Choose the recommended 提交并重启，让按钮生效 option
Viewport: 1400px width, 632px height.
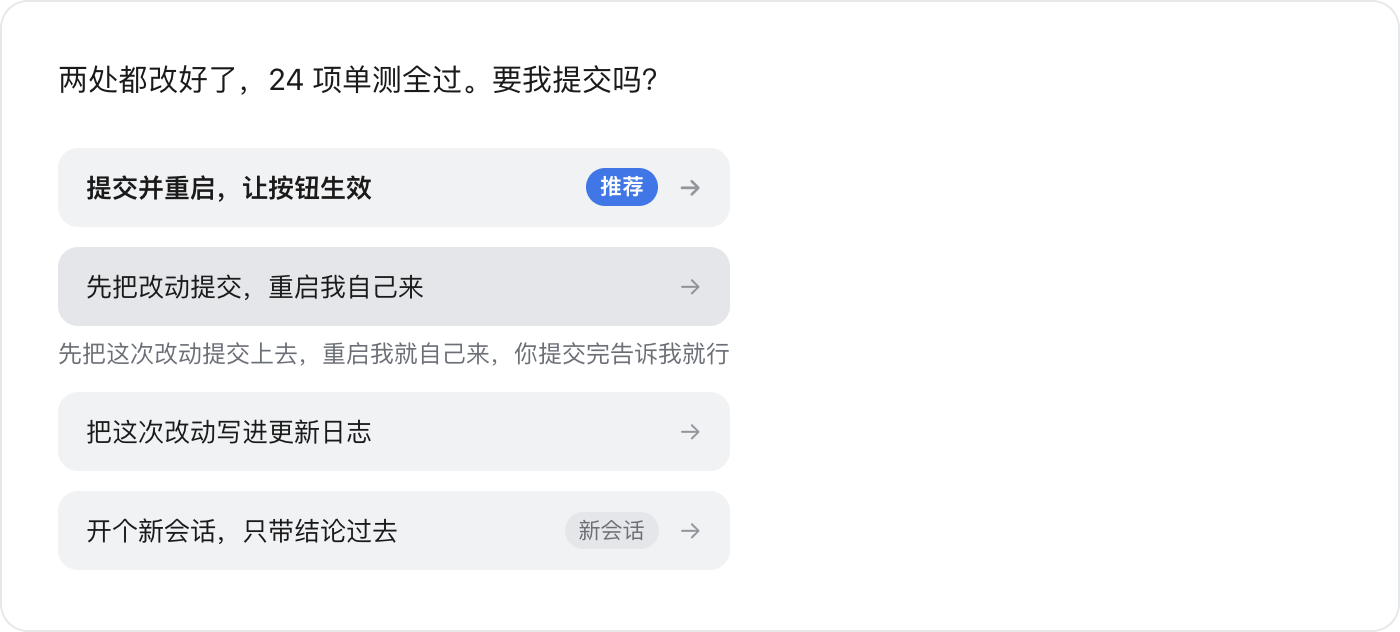394,188
